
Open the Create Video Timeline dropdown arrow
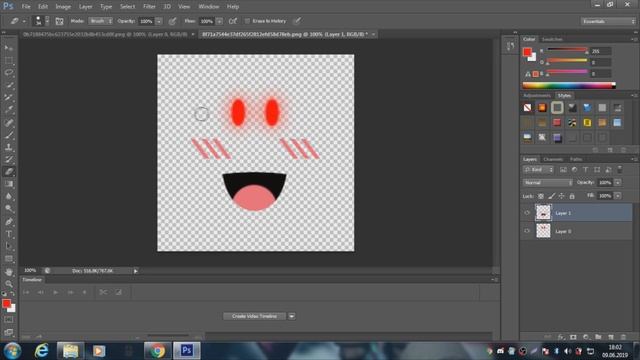click(292, 316)
